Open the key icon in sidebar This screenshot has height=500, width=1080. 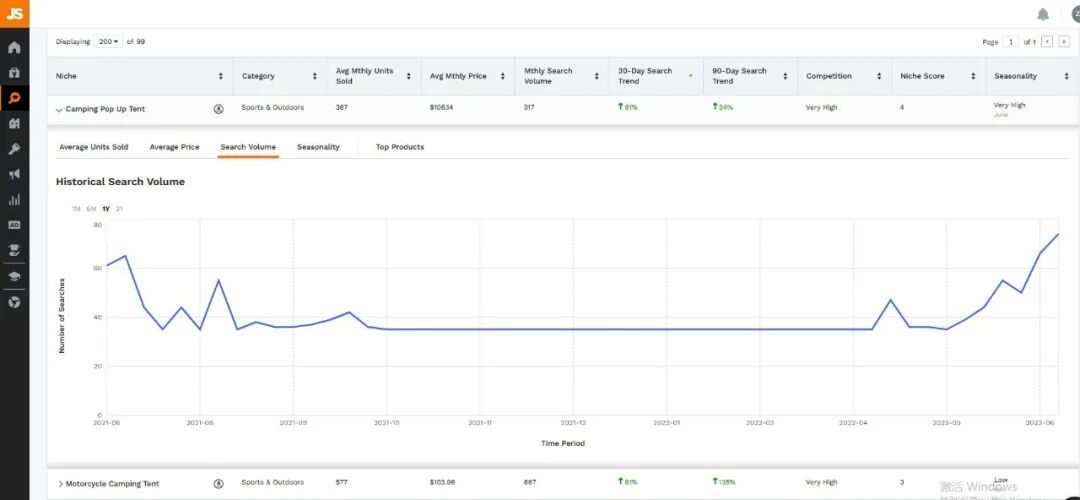tap(14, 149)
